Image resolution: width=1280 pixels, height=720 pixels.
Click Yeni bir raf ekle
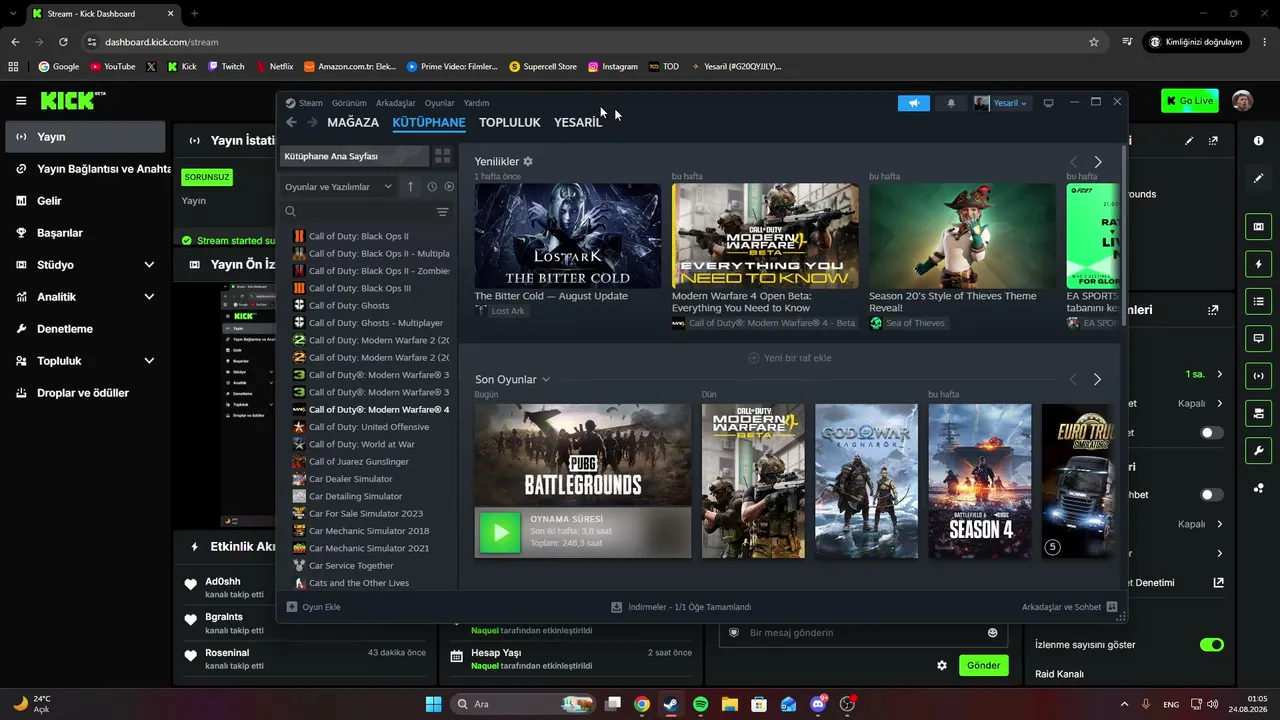click(x=790, y=358)
